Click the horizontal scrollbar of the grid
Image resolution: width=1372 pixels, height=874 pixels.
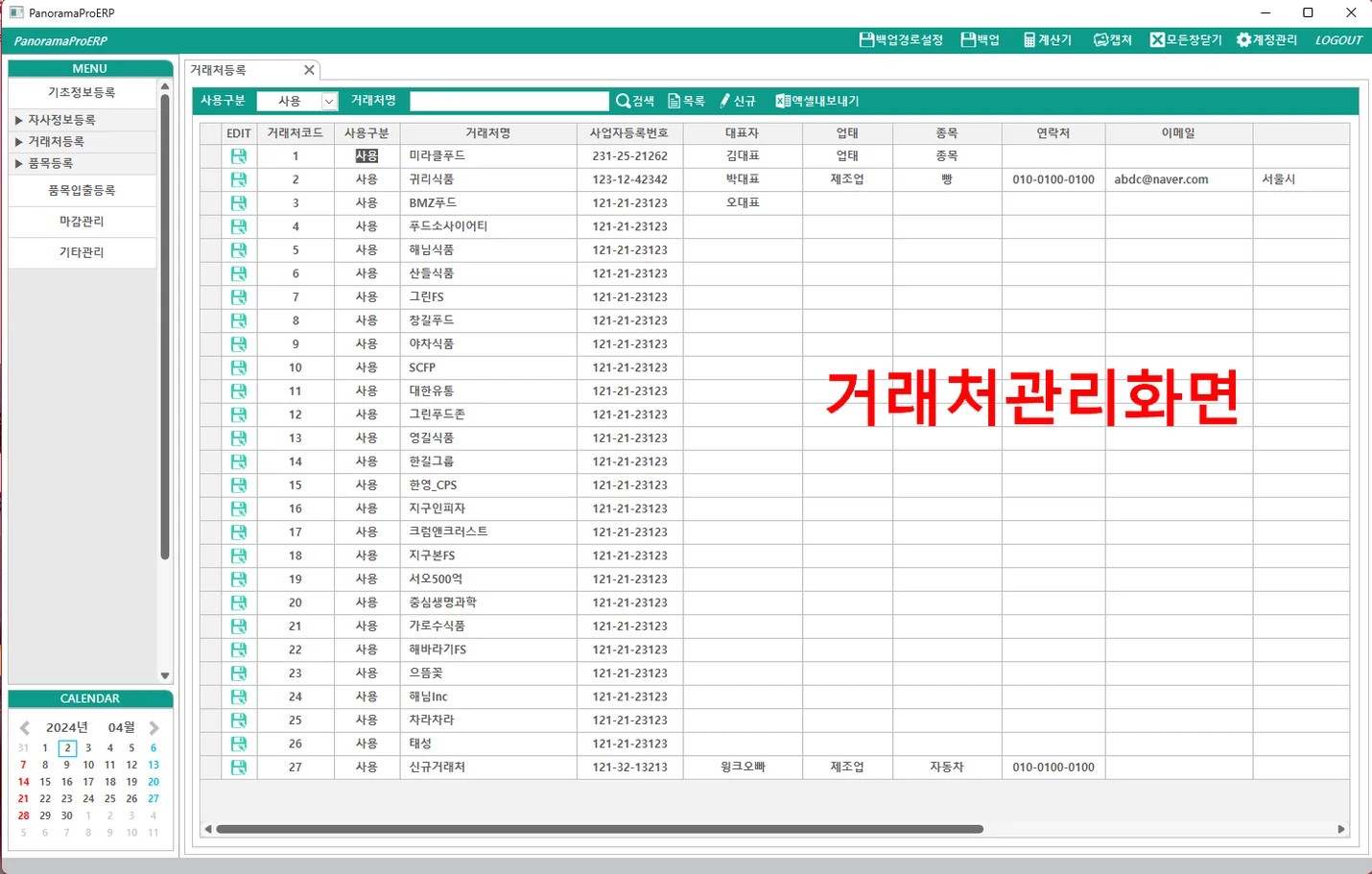[600, 829]
